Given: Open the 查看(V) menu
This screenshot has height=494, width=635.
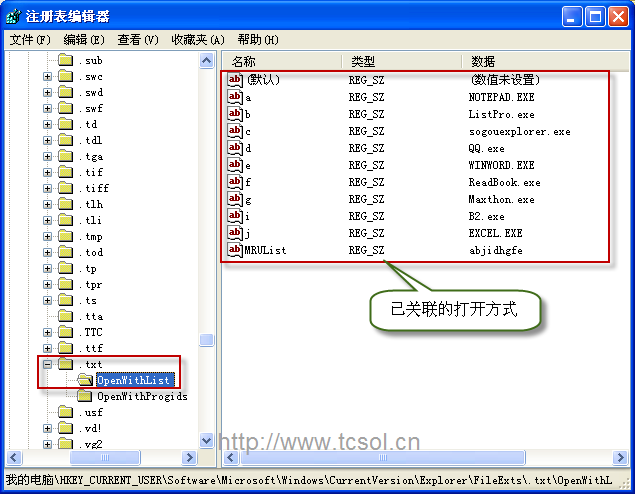Looking at the screenshot, I should tap(138, 40).
